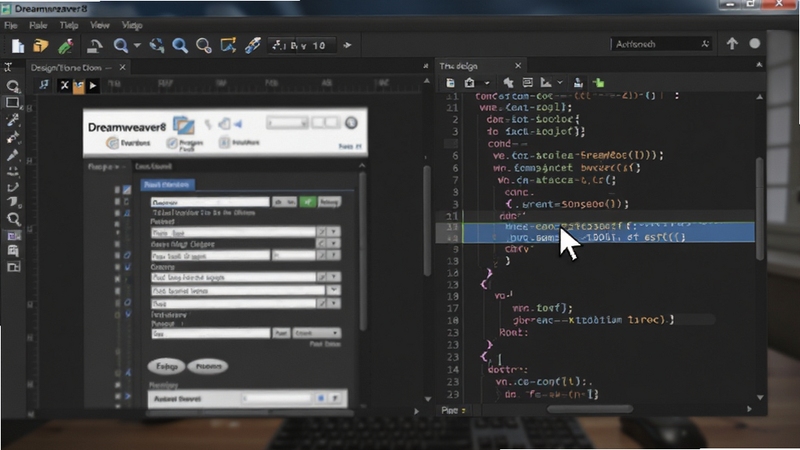Toggle the checkbox marked with an X
800x450 pixels.
tap(117, 279)
